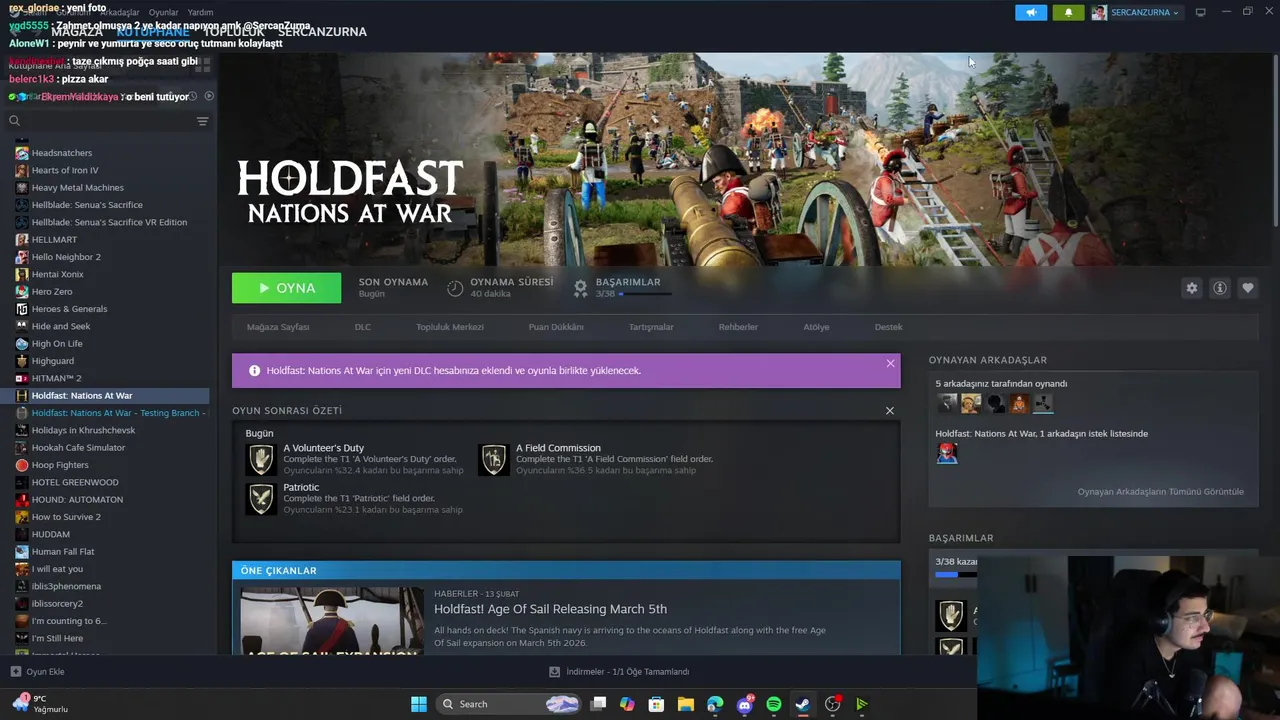Go to the MAĞAZA tab
The height and width of the screenshot is (720, 1280).
point(77,32)
